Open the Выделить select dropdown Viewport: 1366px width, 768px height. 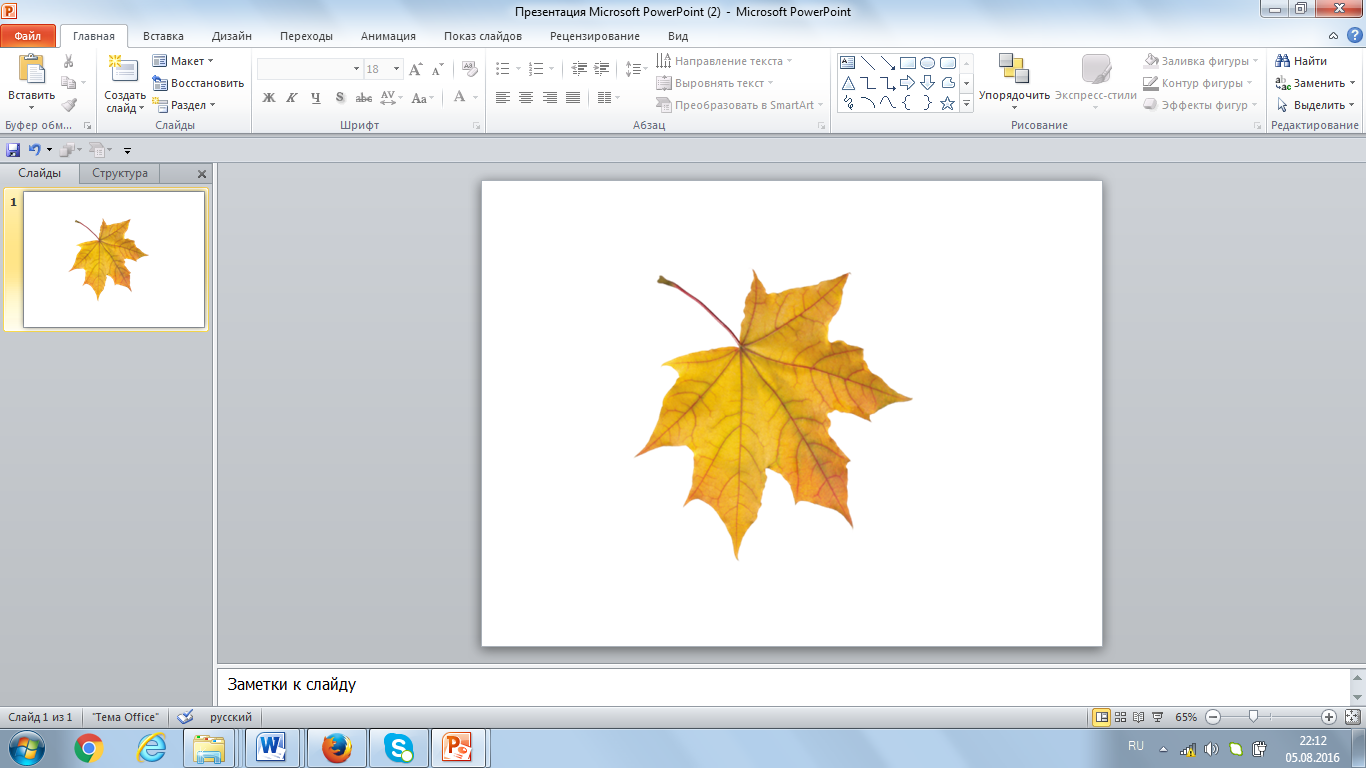(1316, 105)
